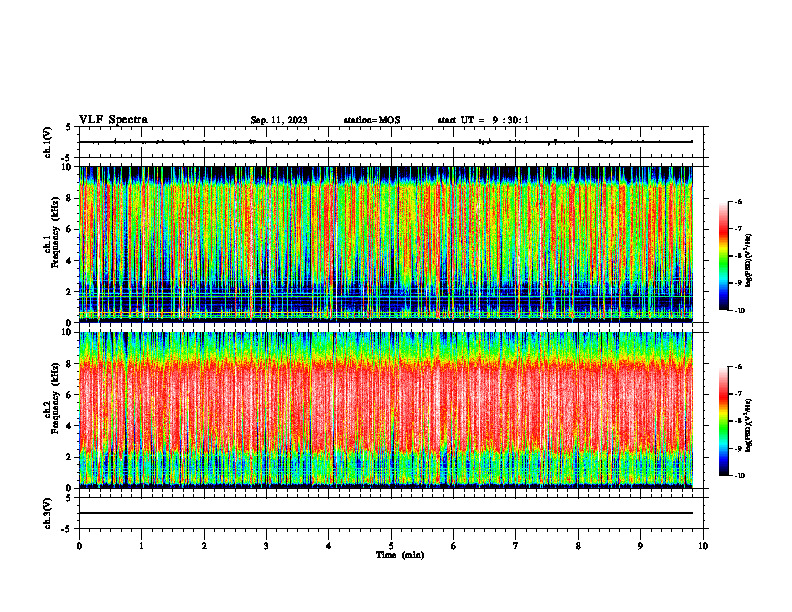Click the '3' tick on the time axis
Image resolution: width=792 pixels, height=612 pixels.
(266, 546)
